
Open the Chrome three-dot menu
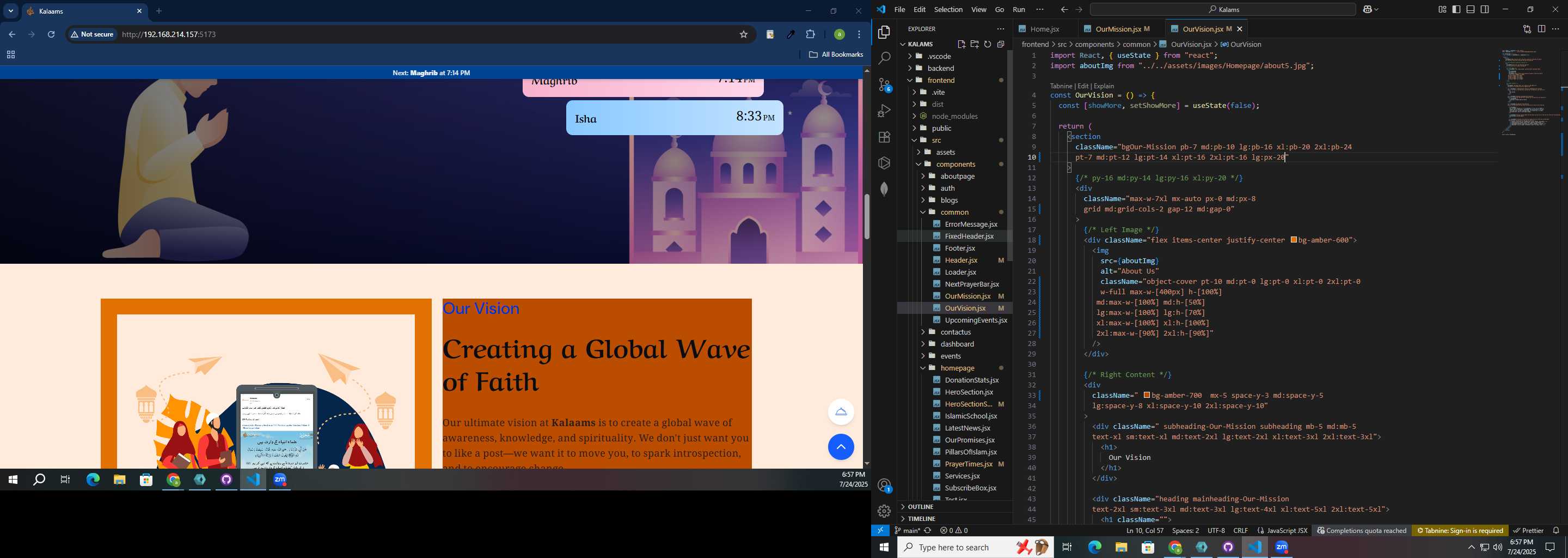pos(859,35)
